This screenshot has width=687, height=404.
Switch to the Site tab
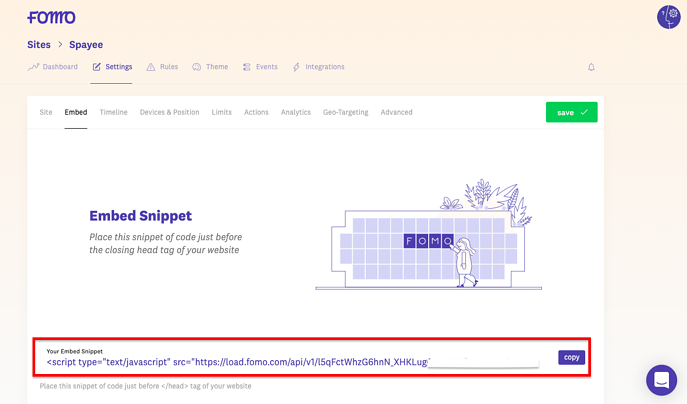(x=46, y=112)
